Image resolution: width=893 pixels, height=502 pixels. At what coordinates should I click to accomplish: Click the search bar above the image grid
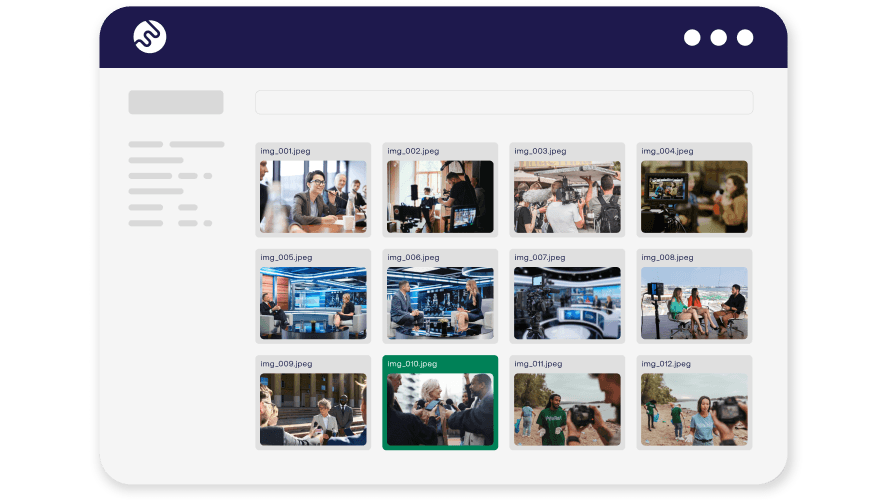tap(503, 102)
